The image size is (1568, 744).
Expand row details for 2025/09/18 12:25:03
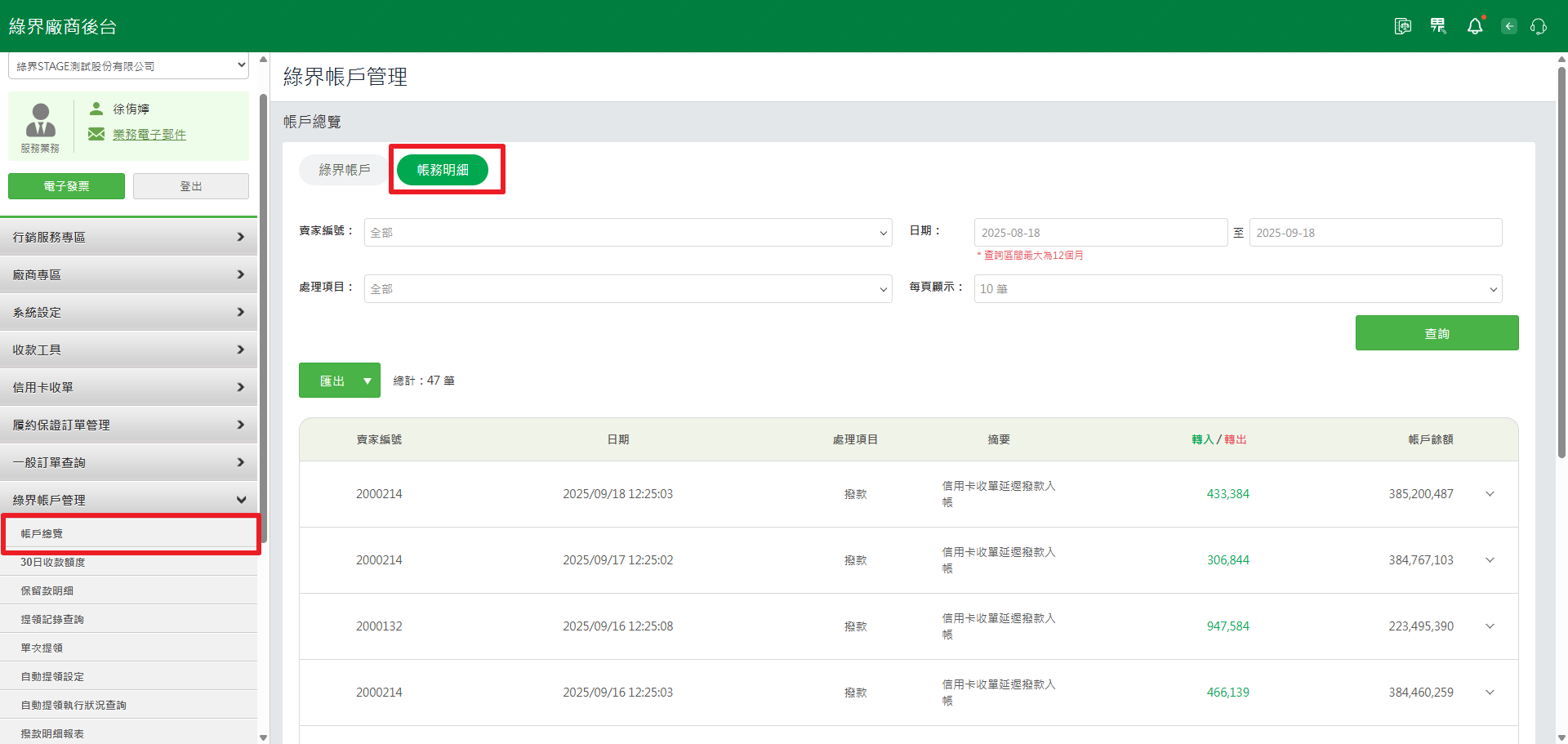(x=1490, y=494)
